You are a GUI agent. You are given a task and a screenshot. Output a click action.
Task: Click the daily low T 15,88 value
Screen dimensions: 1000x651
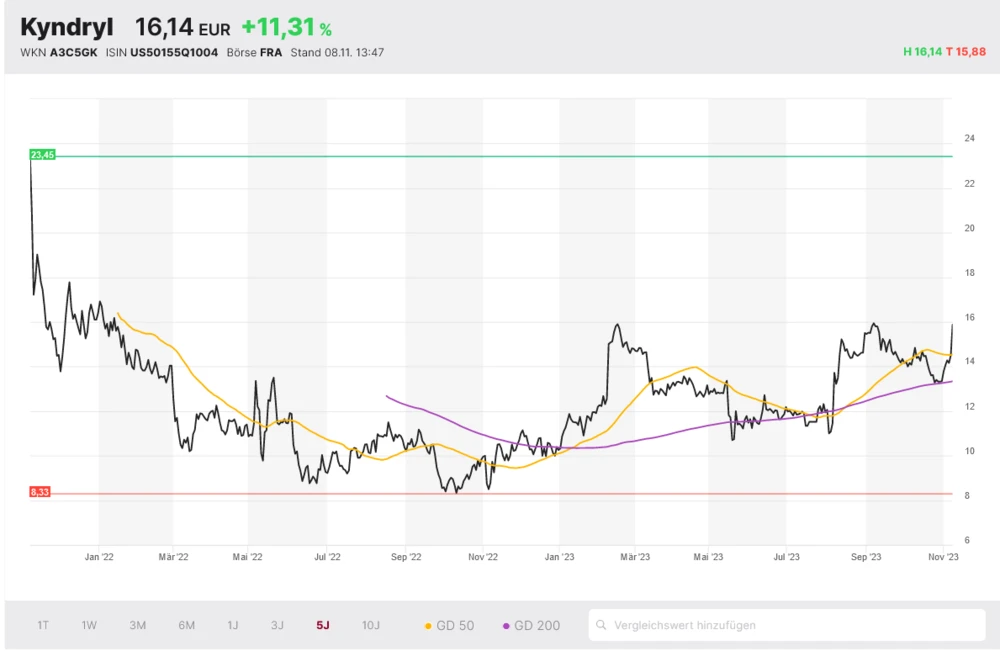pyautogui.click(x=966, y=52)
